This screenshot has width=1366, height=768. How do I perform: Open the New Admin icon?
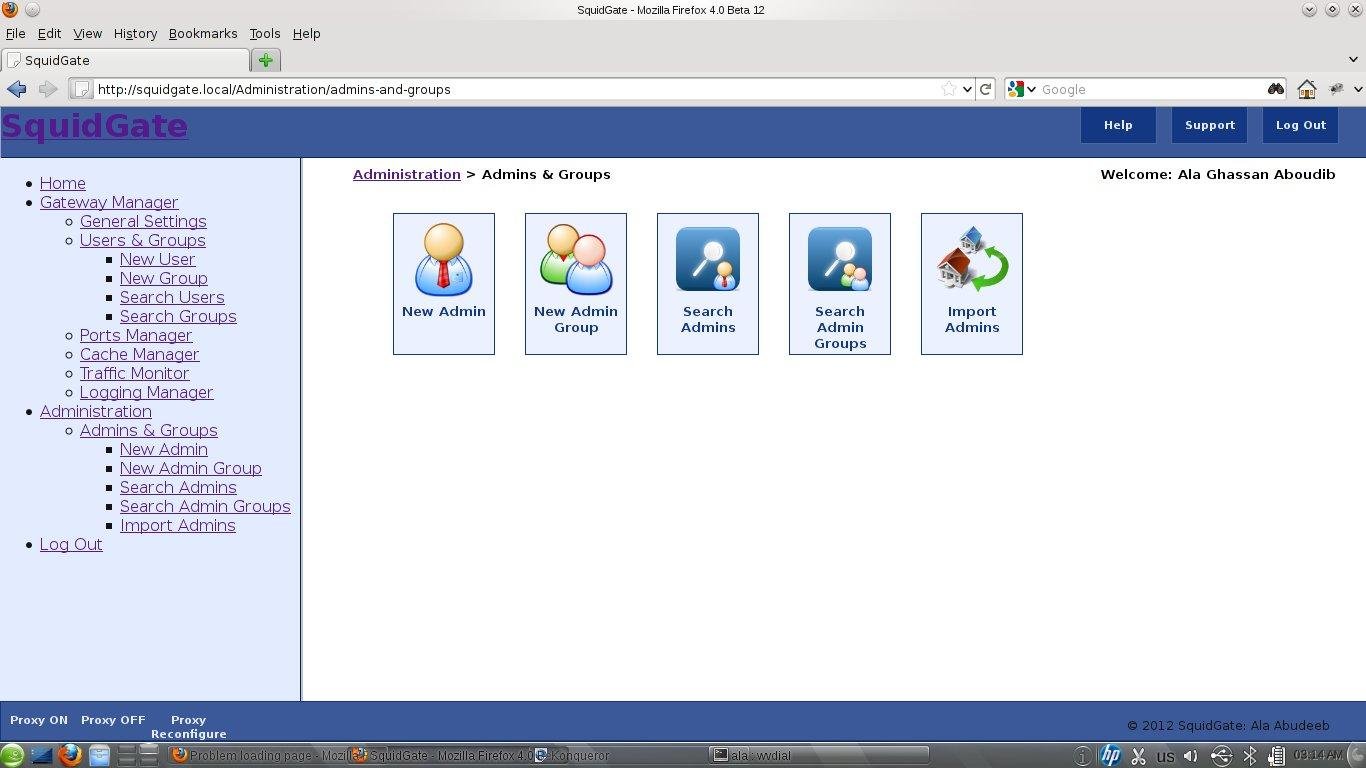click(x=443, y=283)
